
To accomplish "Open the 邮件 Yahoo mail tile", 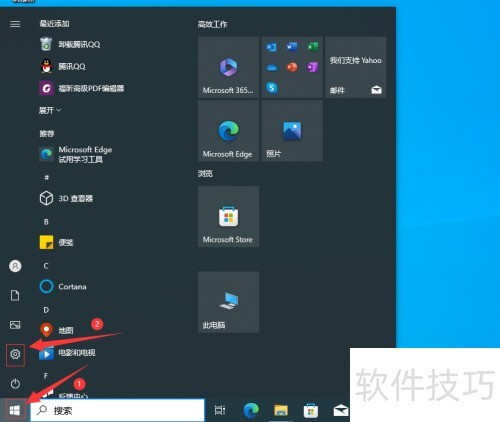I will pos(356,67).
